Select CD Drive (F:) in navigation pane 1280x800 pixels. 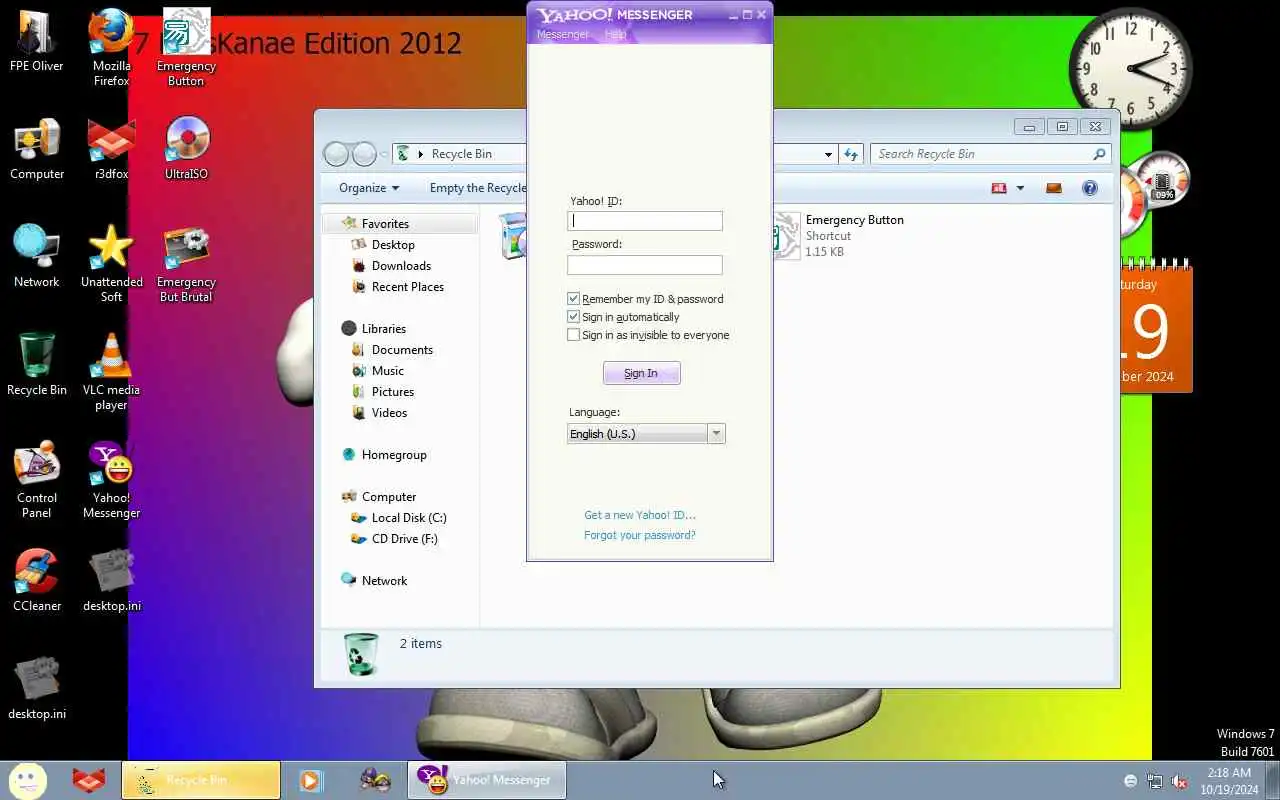[x=405, y=539]
